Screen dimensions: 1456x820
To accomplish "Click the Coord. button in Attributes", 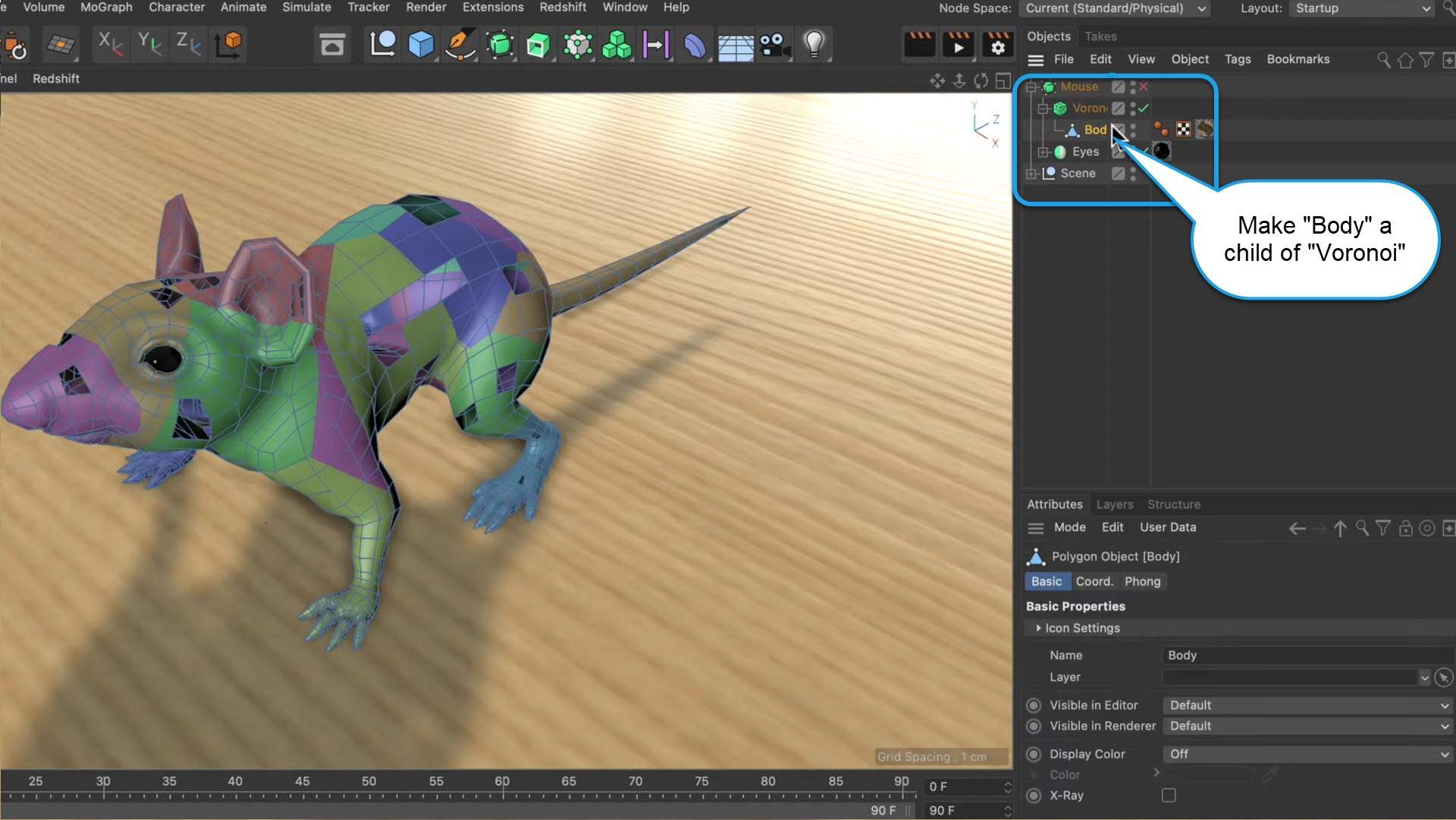I will 1094,581.
